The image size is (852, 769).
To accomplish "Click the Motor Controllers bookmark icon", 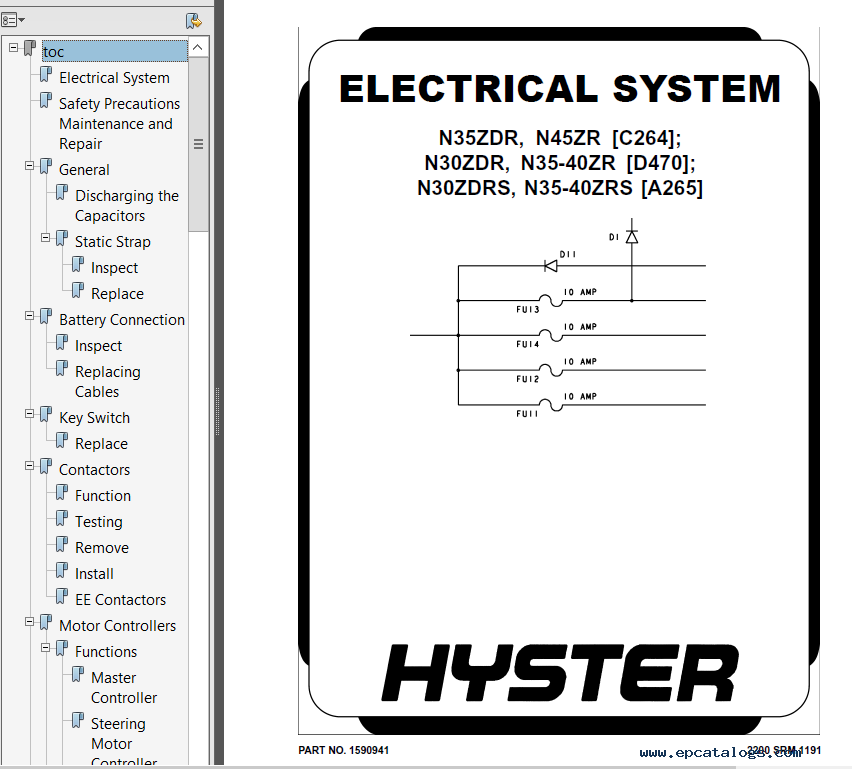I will coord(46,622).
